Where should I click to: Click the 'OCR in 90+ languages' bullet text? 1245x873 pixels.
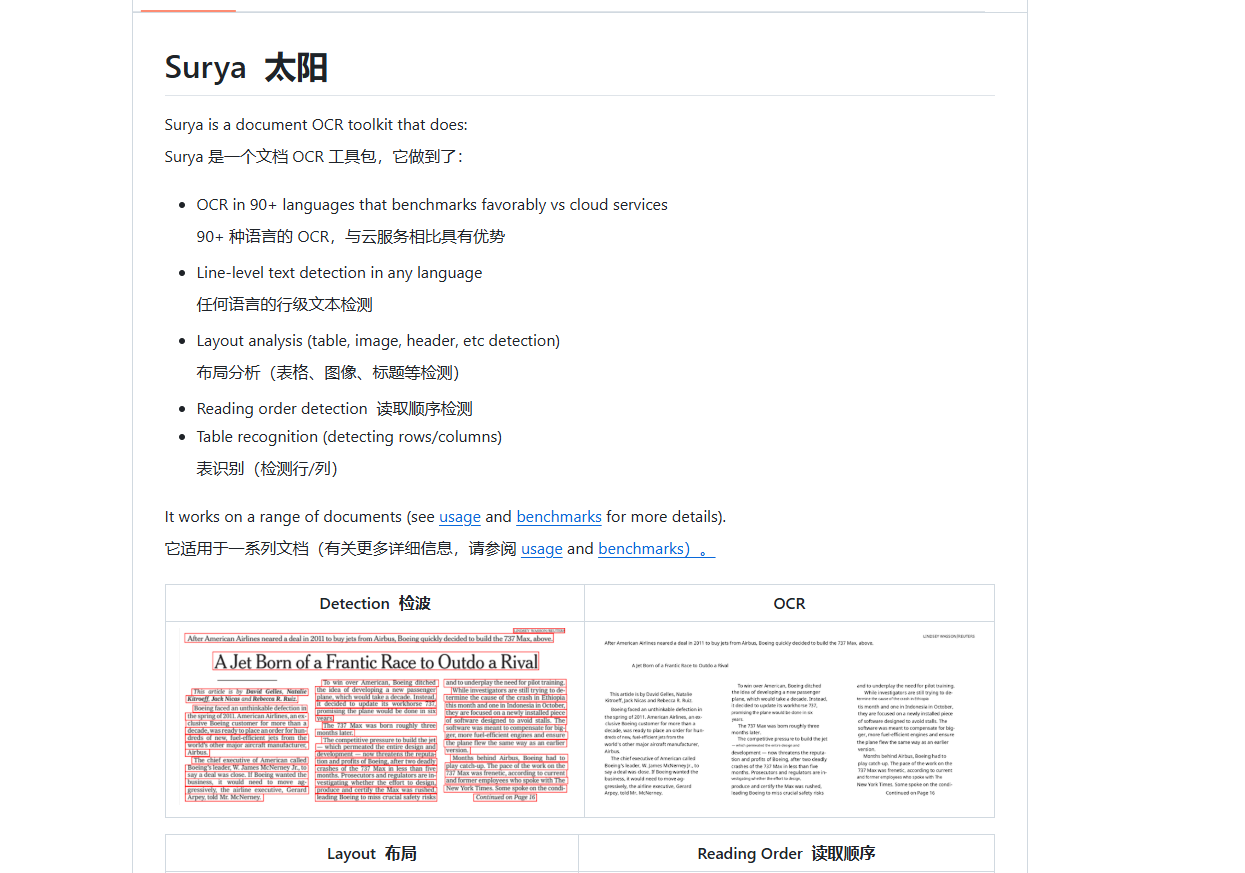tap(432, 205)
